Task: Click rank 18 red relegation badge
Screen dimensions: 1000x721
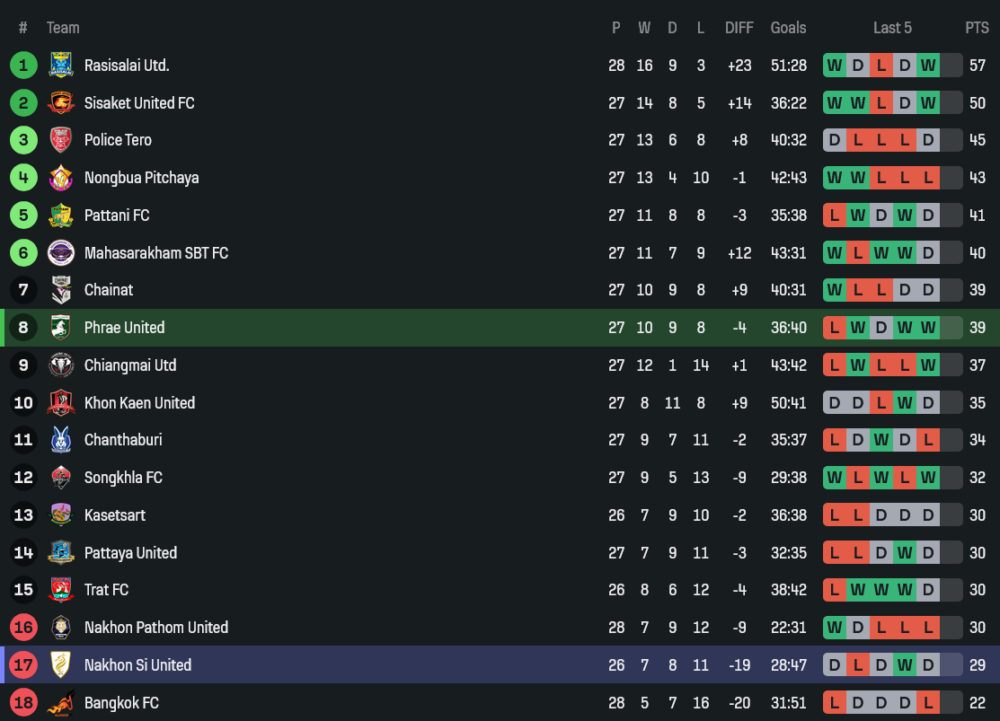Action: pos(23,703)
